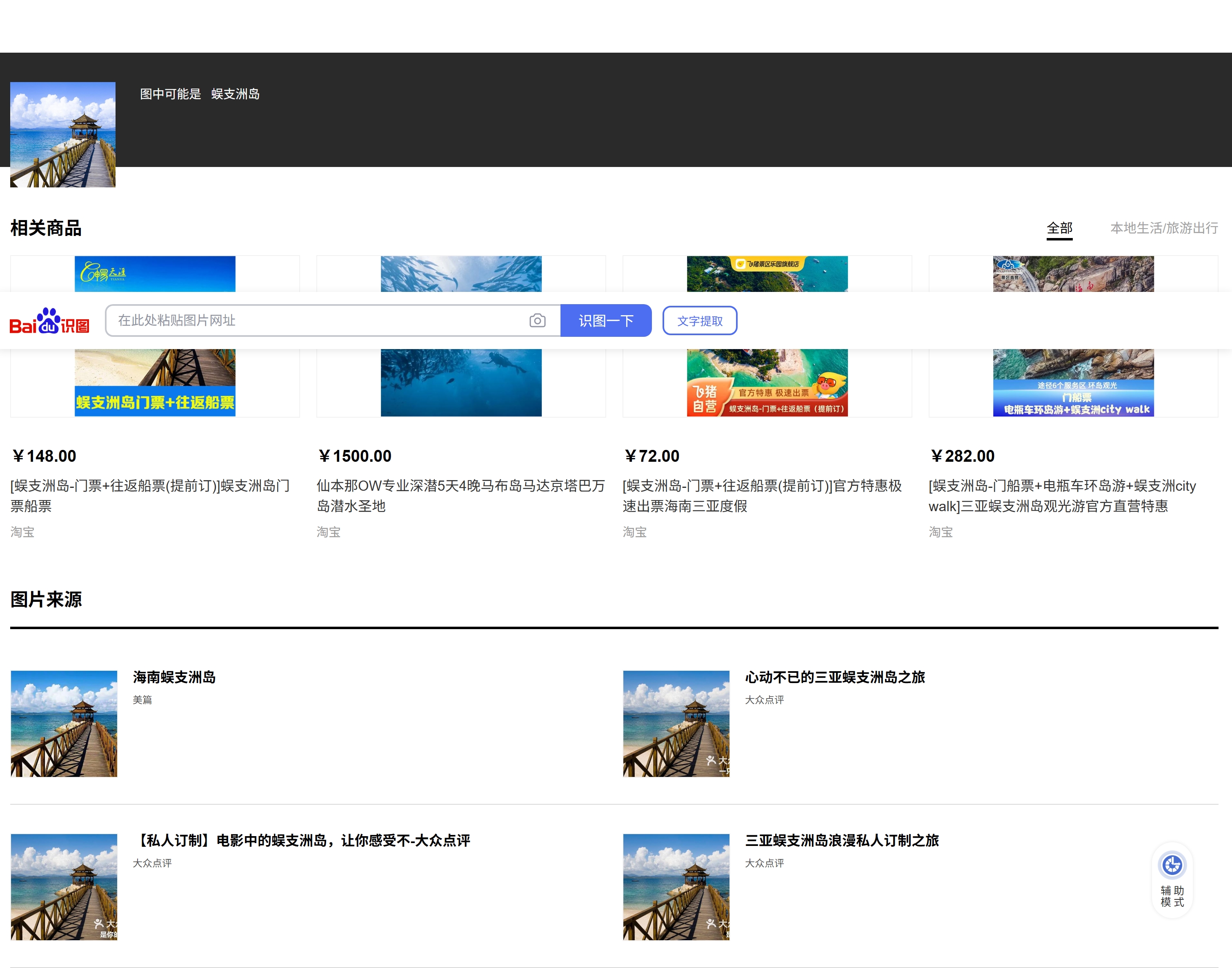1232x968 pixels.
Task: Focus the image URL input field
Action: (317, 321)
